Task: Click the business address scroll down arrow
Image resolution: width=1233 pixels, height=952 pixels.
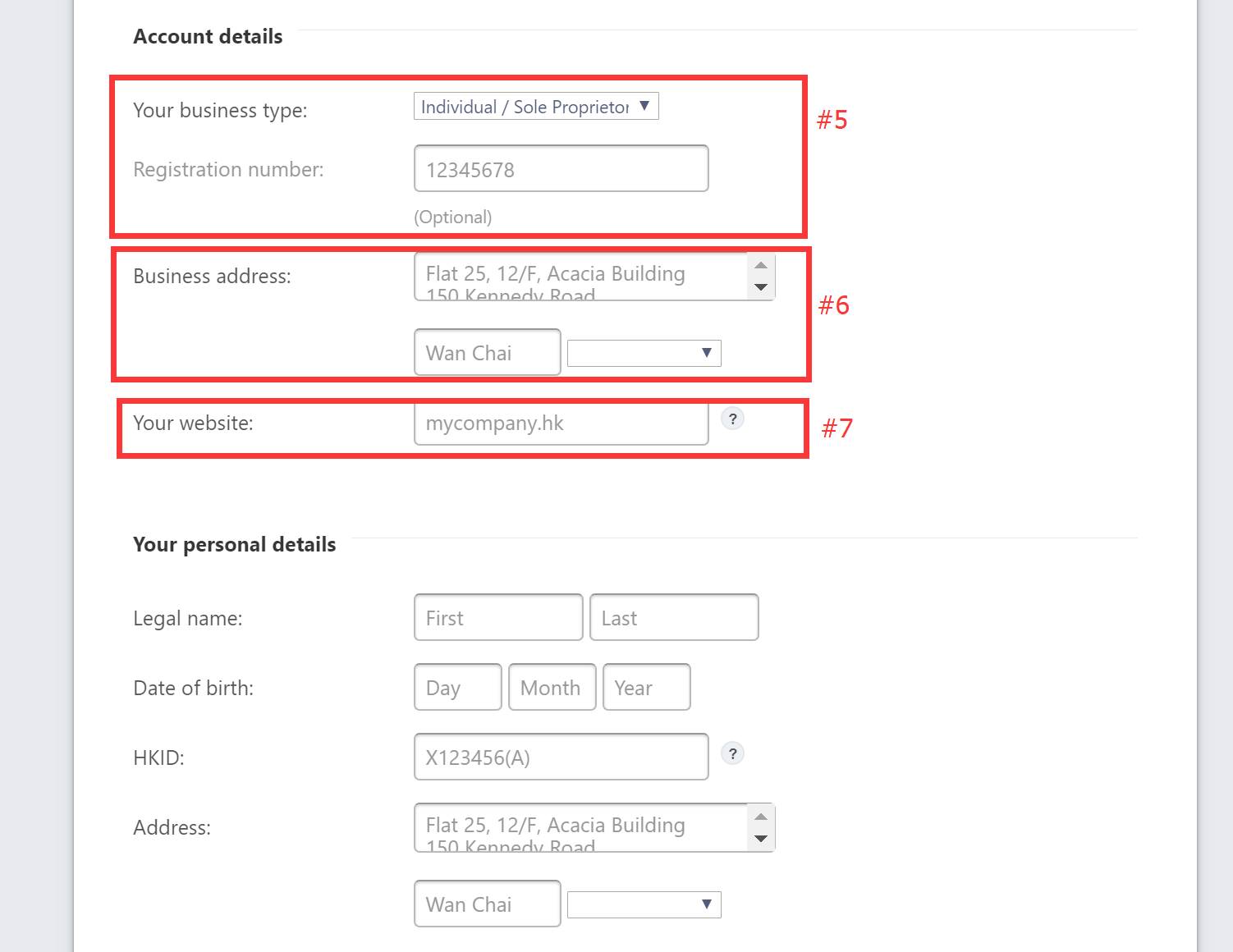Action: pos(761,287)
